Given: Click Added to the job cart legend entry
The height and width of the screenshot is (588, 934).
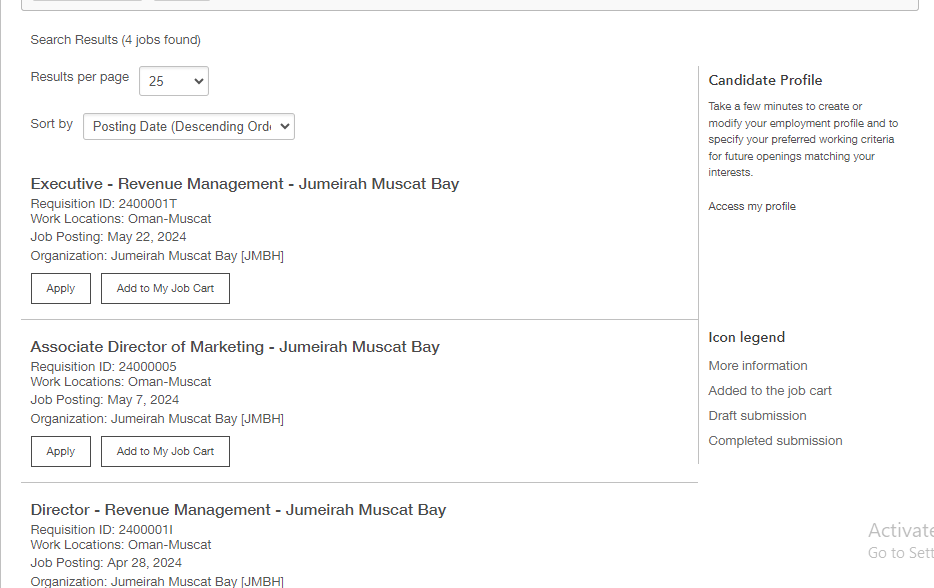Looking at the screenshot, I should tap(770, 391).
